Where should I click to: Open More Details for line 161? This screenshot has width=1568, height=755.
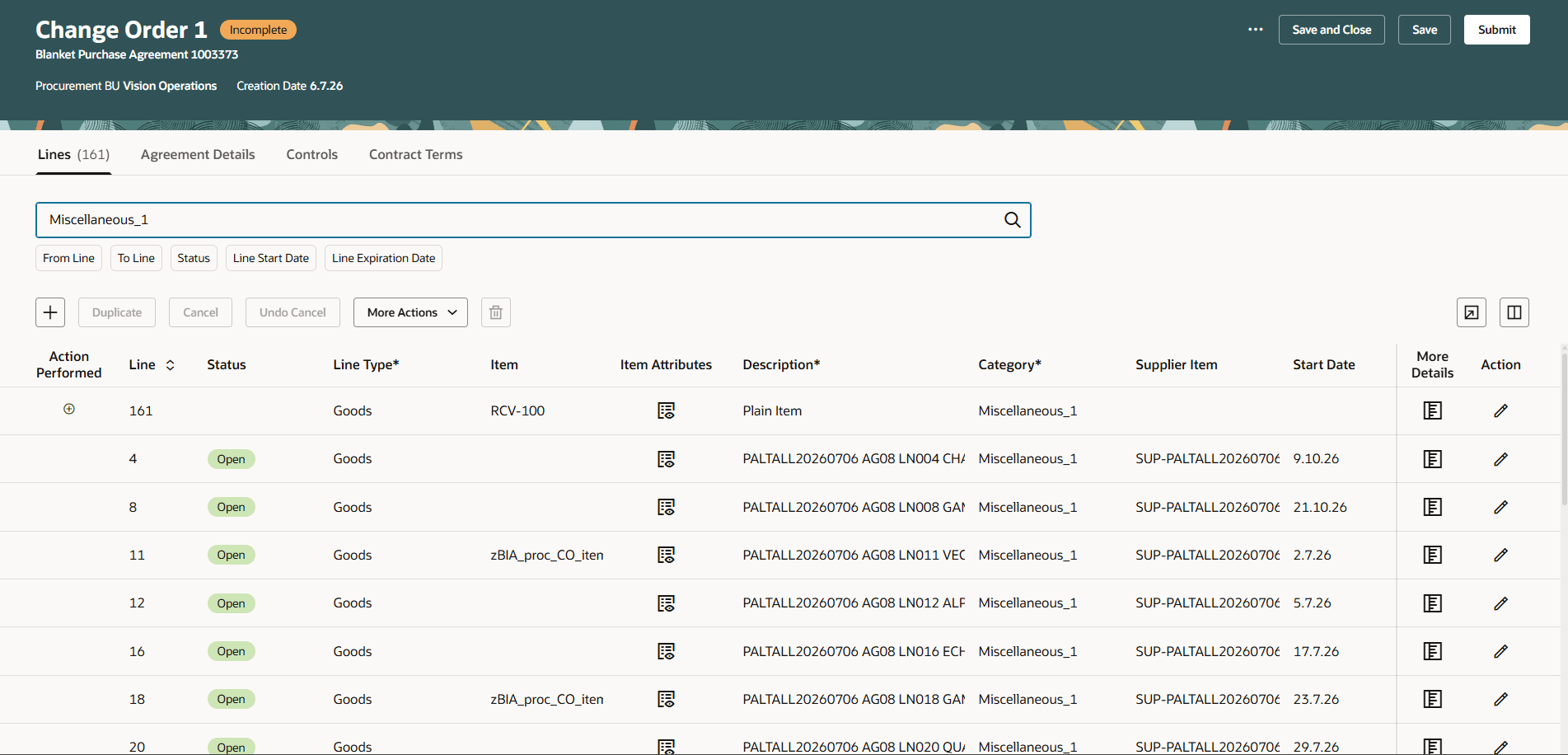1433,410
